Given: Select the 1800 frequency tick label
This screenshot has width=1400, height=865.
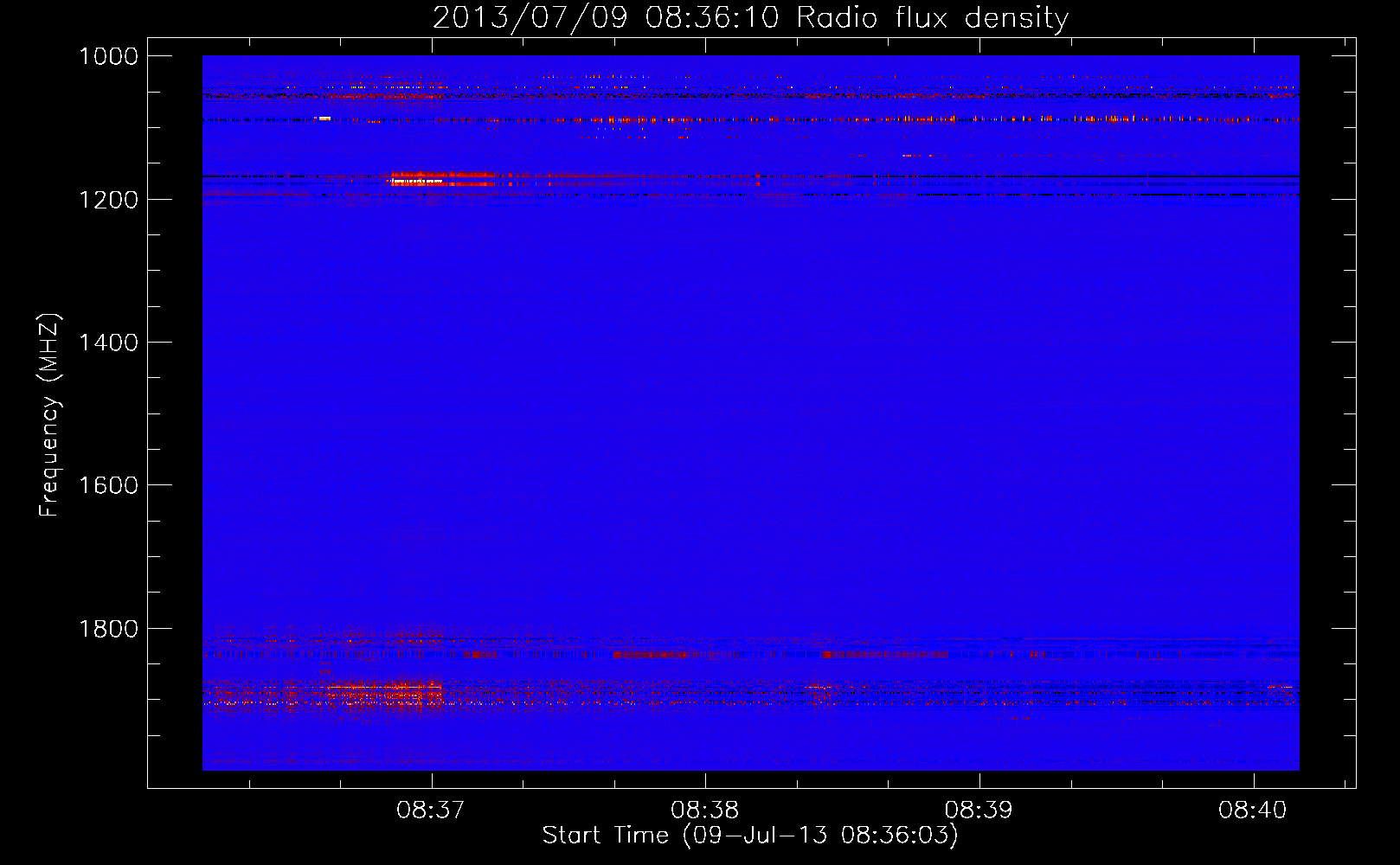Looking at the screenshot, I should point(108,629).
